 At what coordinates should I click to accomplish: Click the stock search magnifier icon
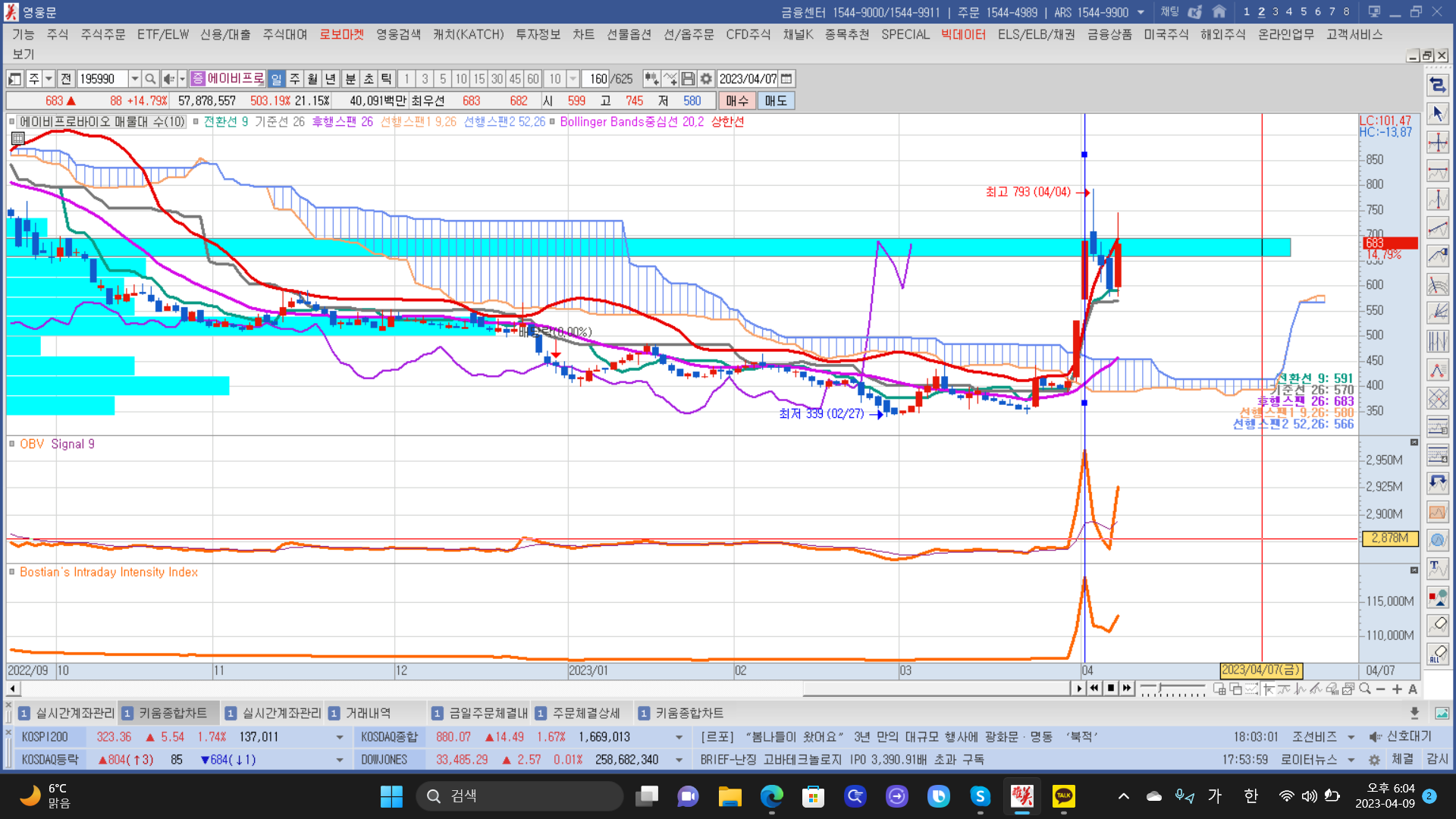(x=150, y=79)
